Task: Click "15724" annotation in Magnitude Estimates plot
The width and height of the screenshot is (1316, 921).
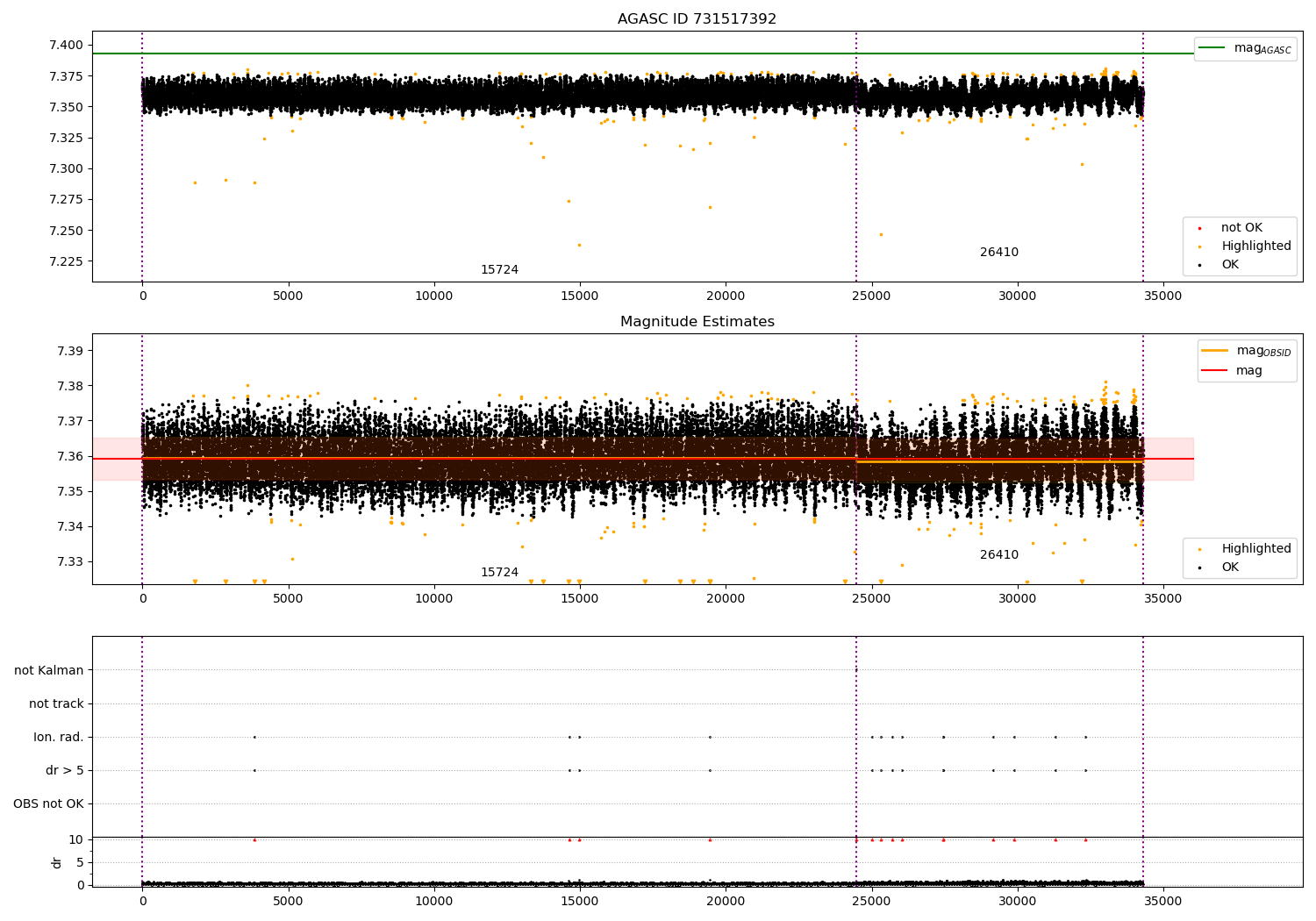Action: 499,573
